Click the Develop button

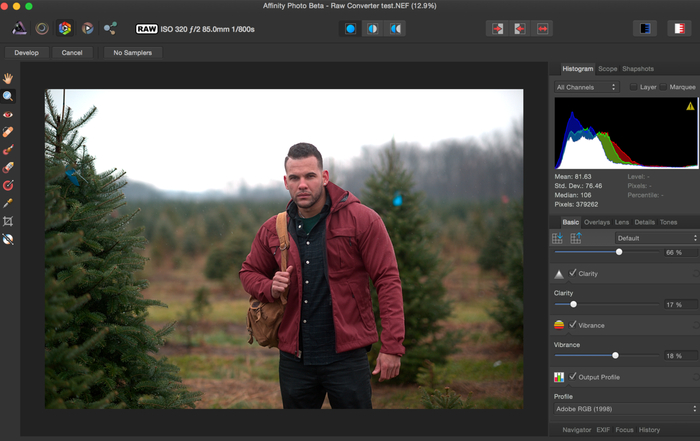(x=26, y=52)
